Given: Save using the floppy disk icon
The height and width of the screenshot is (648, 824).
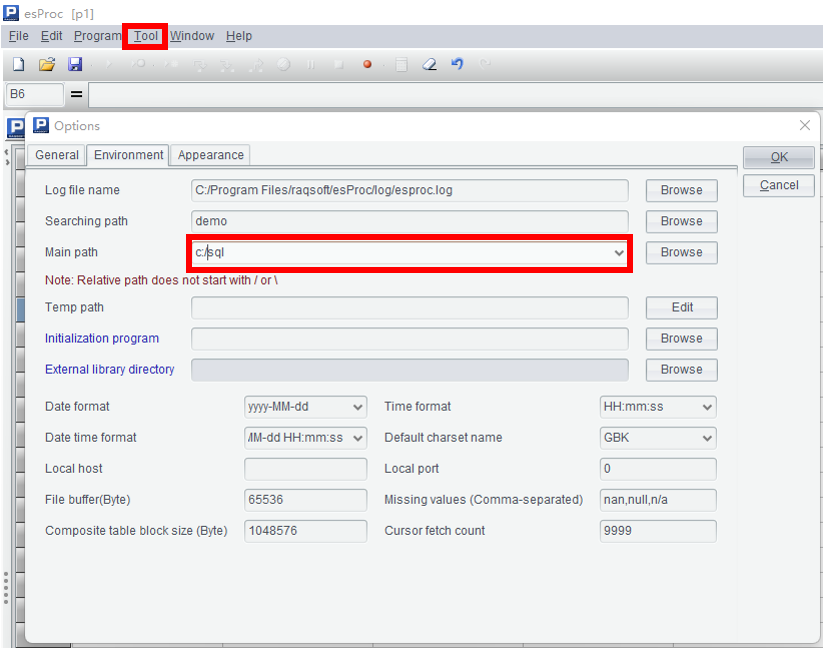Looking at the screenshot, I should point(75,64).
